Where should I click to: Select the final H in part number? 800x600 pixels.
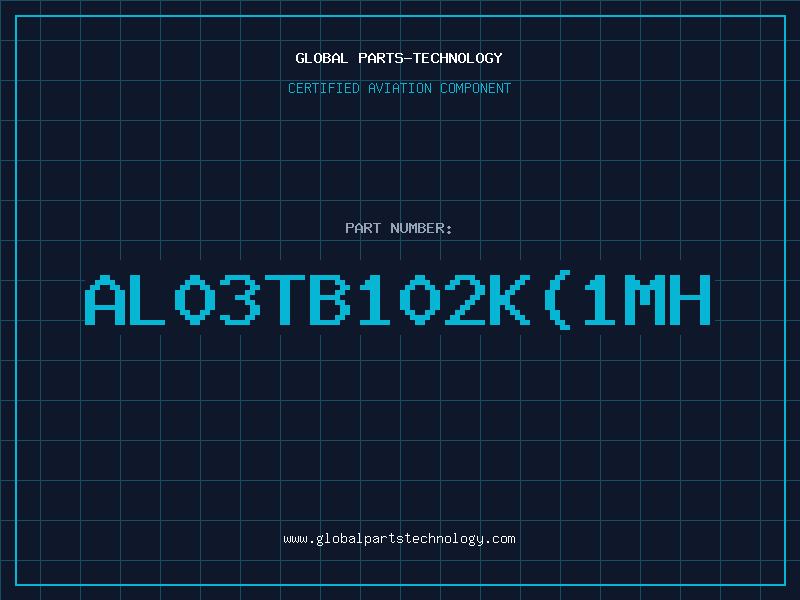690,299
